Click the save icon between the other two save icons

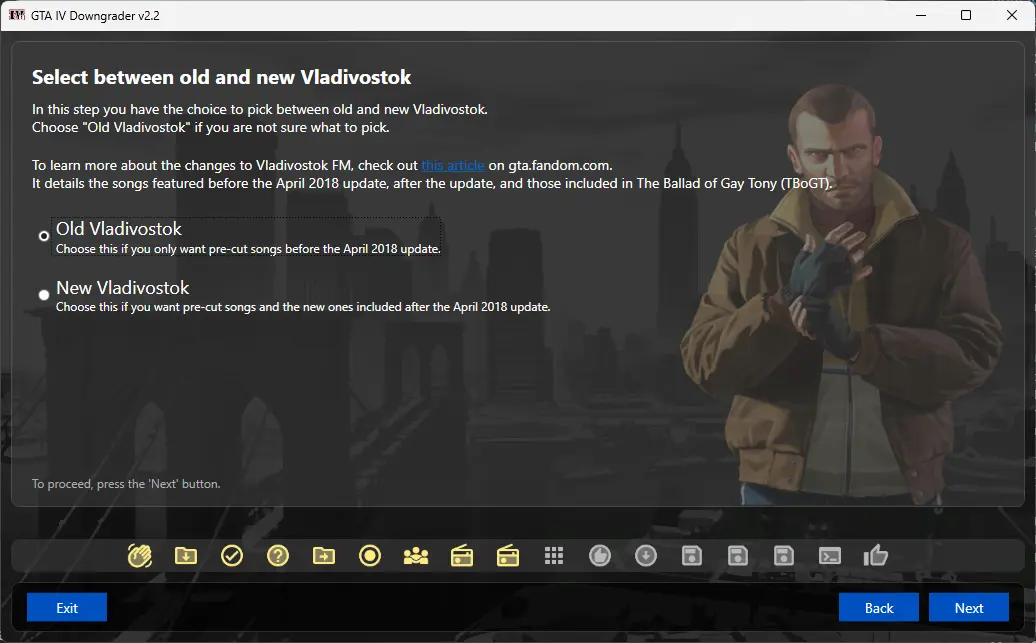coord(737,556)
